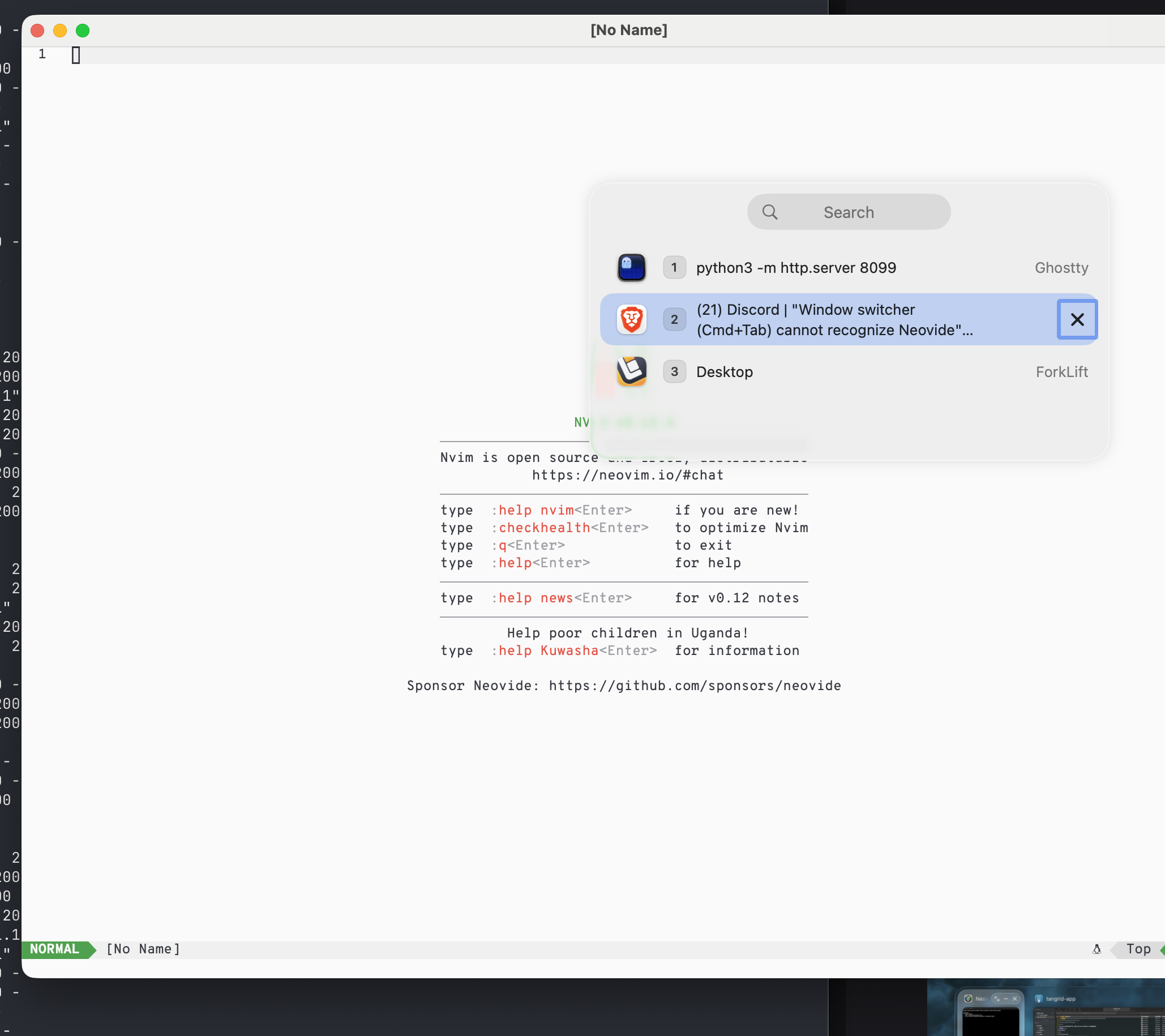The image size is (1165, 1036).
Task: Click the Ghostty terminal app icon
Action: pos(631,267)
